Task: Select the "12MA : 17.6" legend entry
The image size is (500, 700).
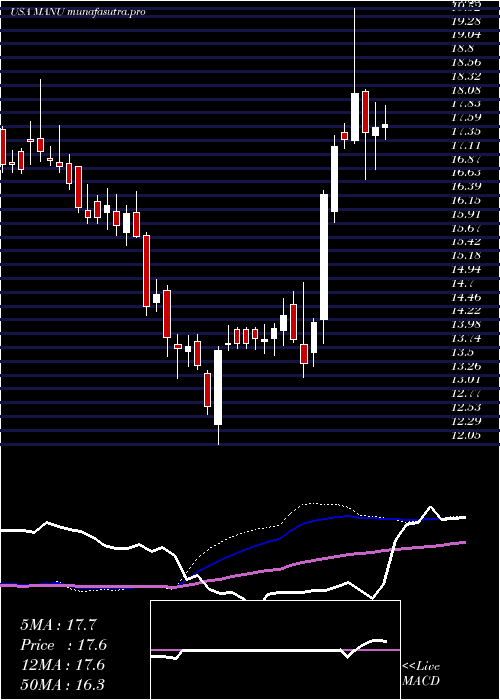Action: pyautogui.click(x=62, y=665)
